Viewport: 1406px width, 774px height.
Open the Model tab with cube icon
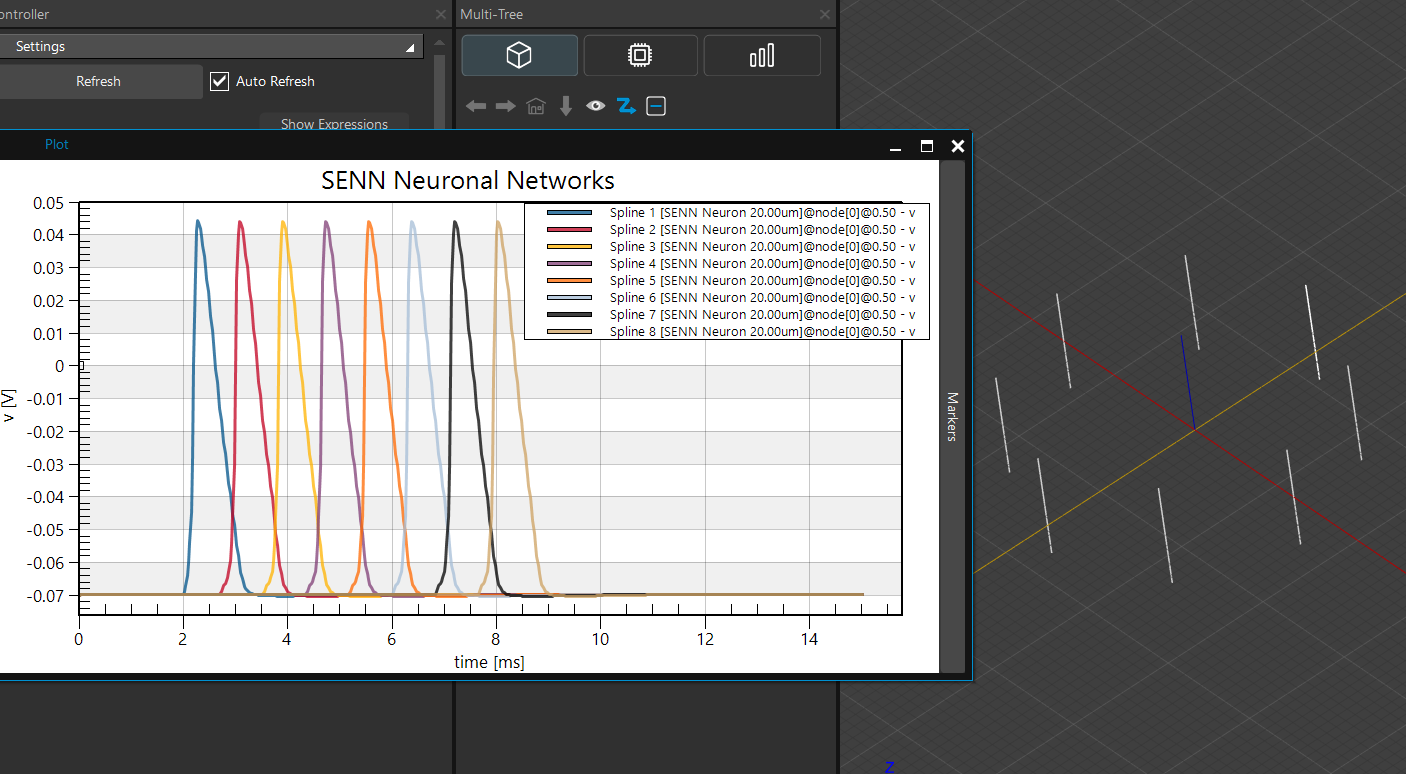point(519,56)
